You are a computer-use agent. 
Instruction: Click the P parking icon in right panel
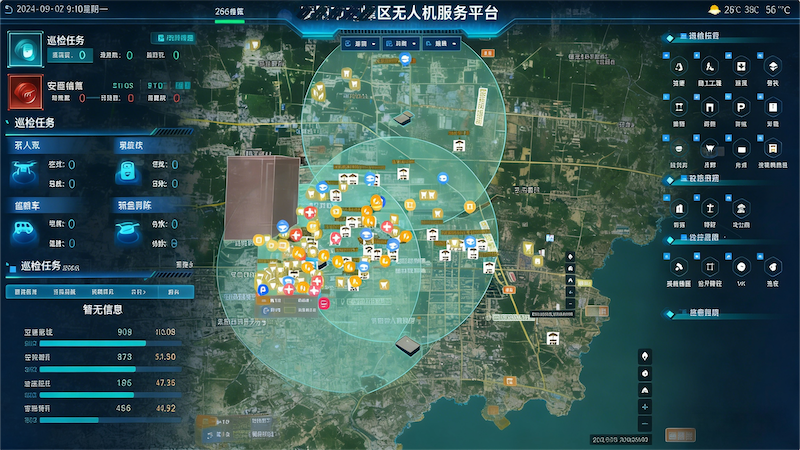741,107
